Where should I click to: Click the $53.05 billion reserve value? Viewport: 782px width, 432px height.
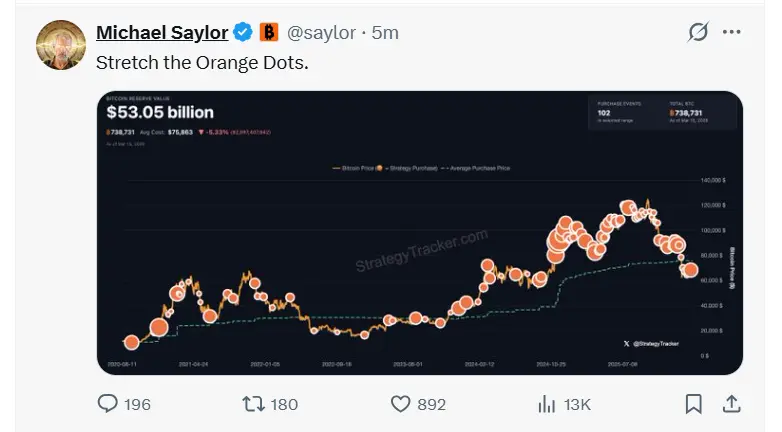160,112
